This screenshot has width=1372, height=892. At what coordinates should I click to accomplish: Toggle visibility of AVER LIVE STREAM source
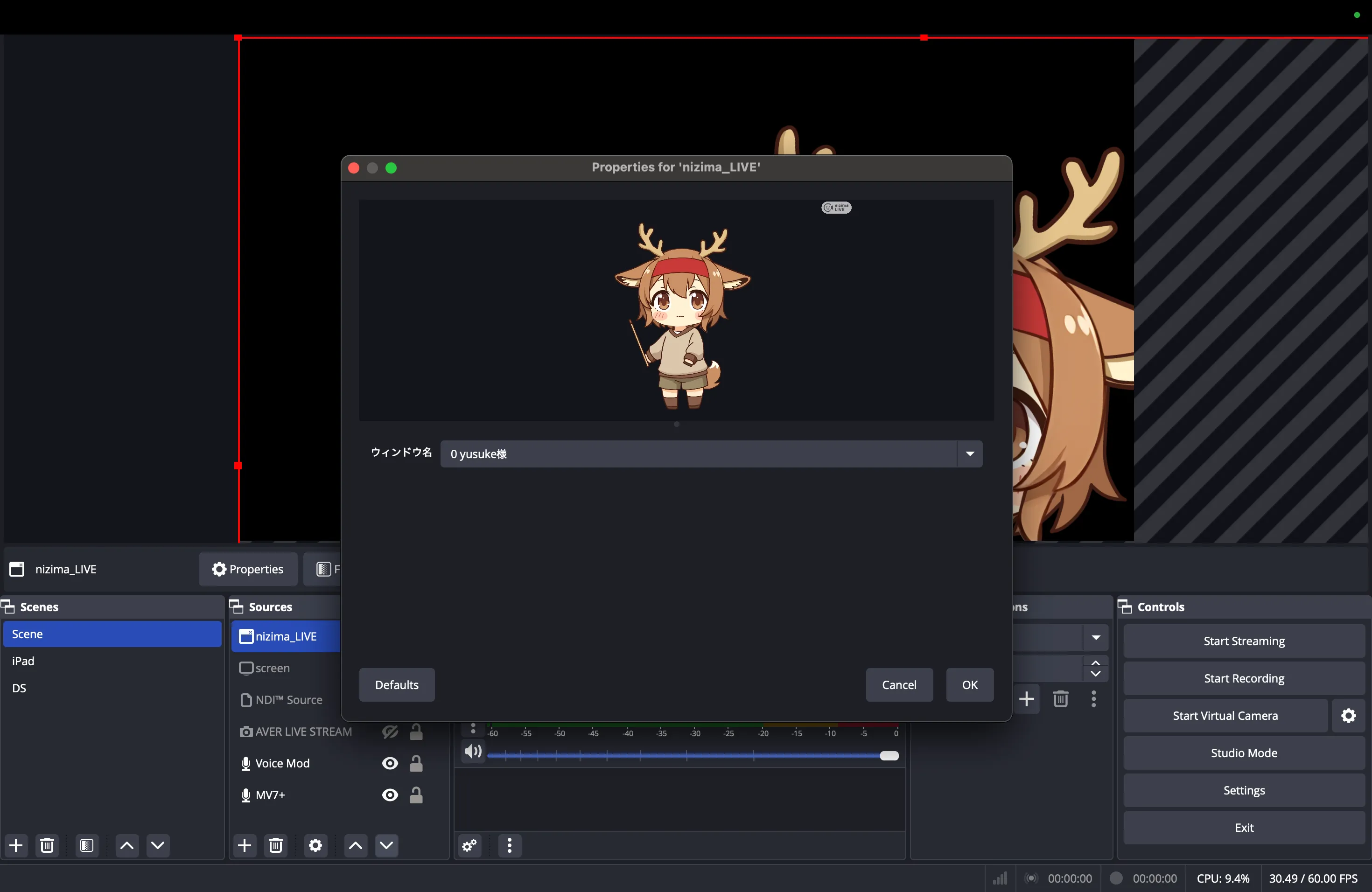[390, 732]
